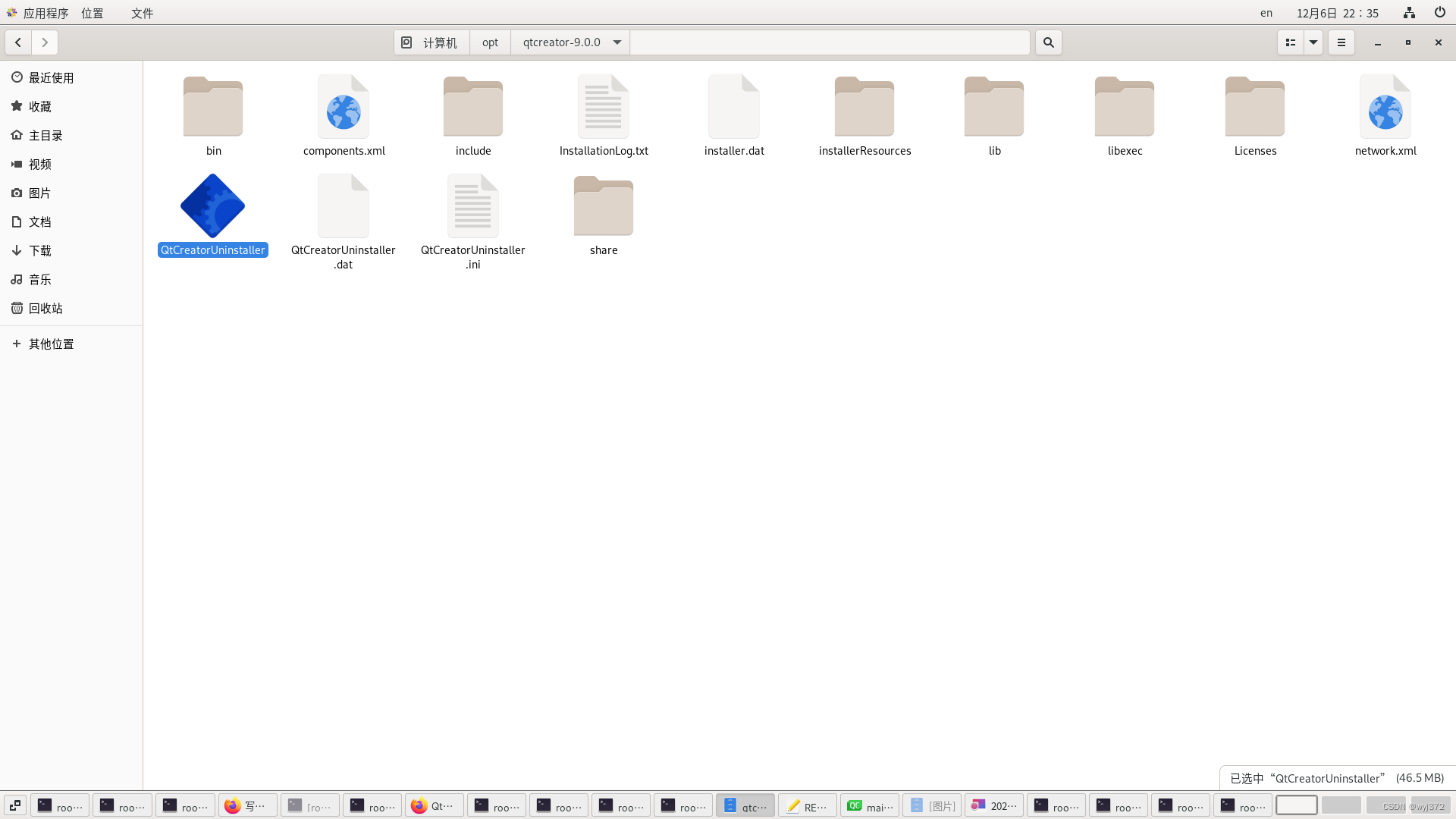Switch to list view mode
Viewport: 1456px width, 819px height.
(1290, 42)
